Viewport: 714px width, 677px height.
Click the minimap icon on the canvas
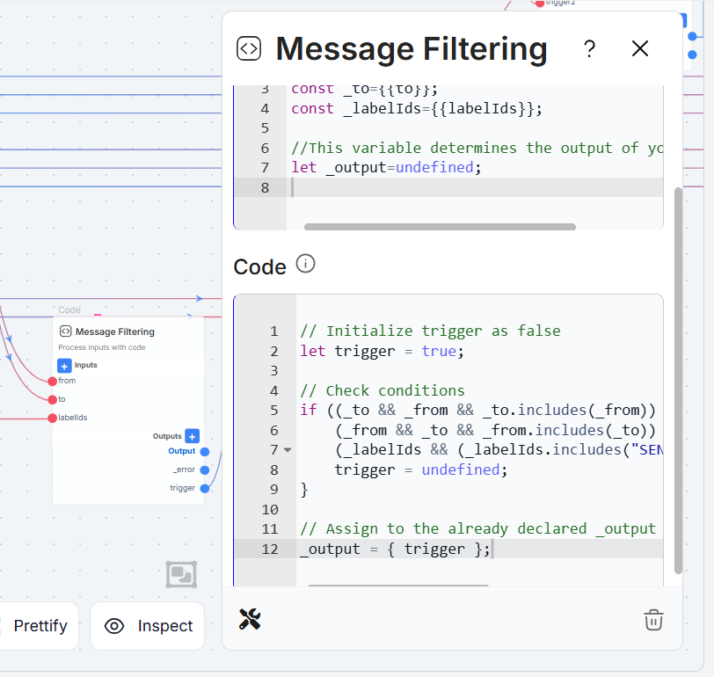tap(181, 574)
